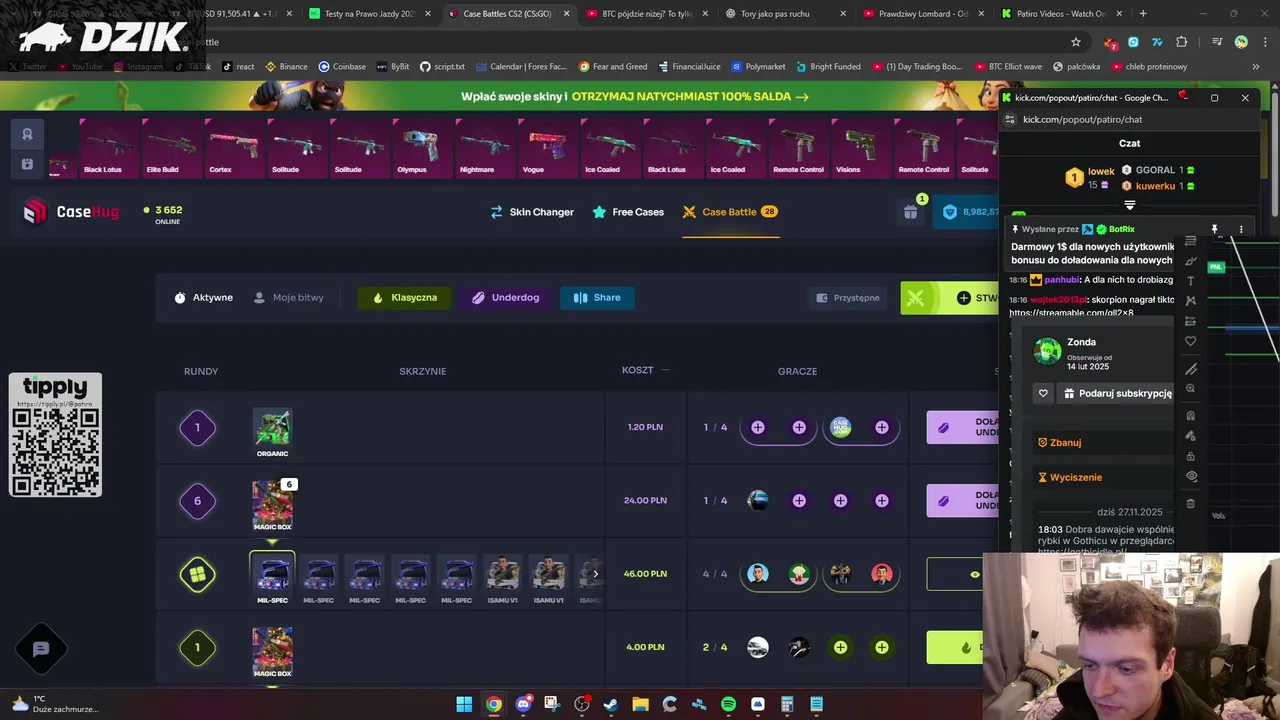Click the magnet tool in drawing toolbar
Viewport: 1280px width, 720px height.
click(x=1190, y=415)
